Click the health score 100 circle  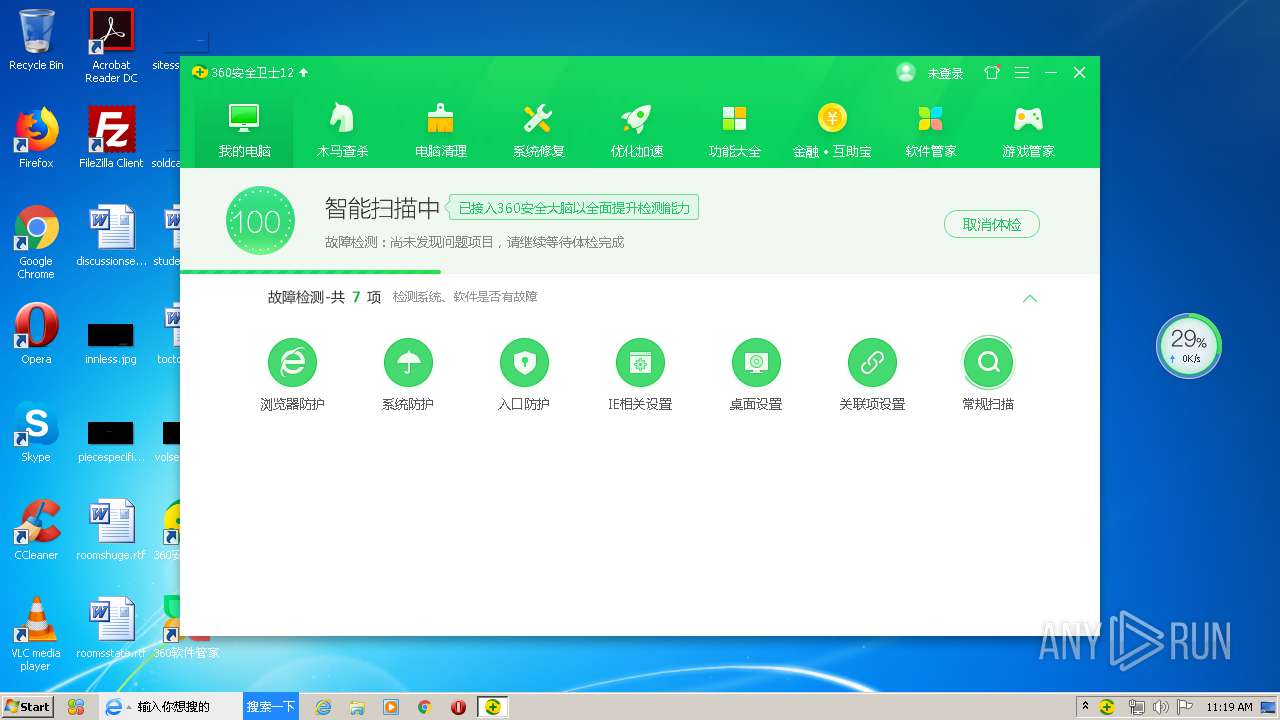(260, 221)
